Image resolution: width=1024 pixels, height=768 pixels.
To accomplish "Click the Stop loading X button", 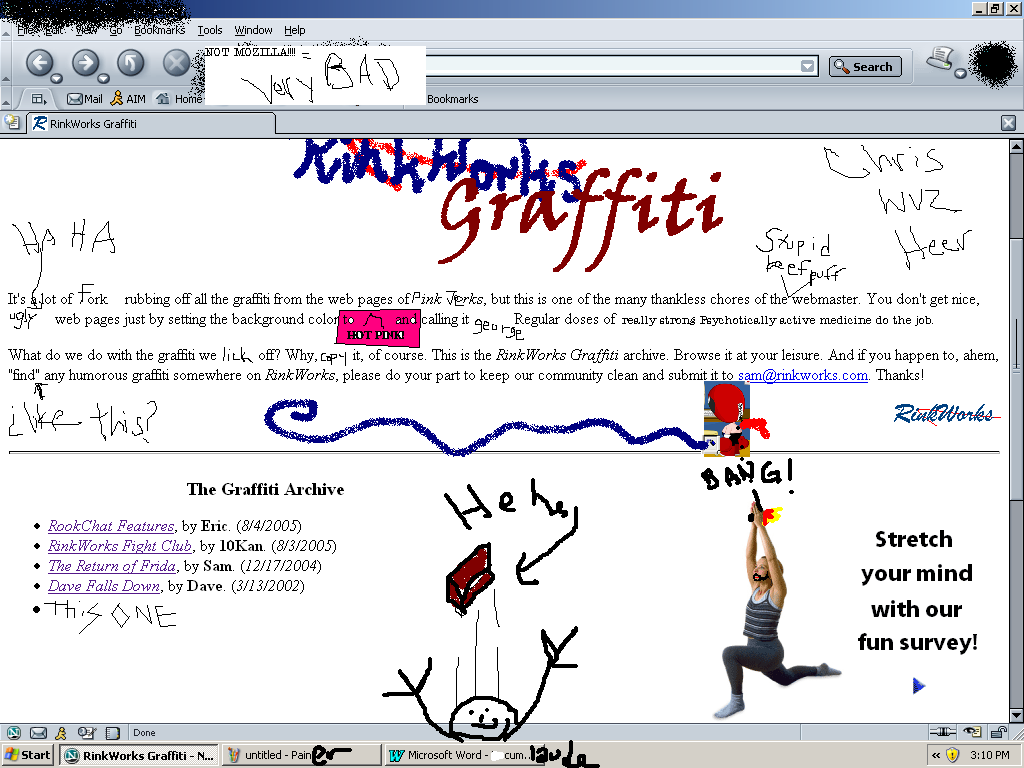I will (176, 63).
